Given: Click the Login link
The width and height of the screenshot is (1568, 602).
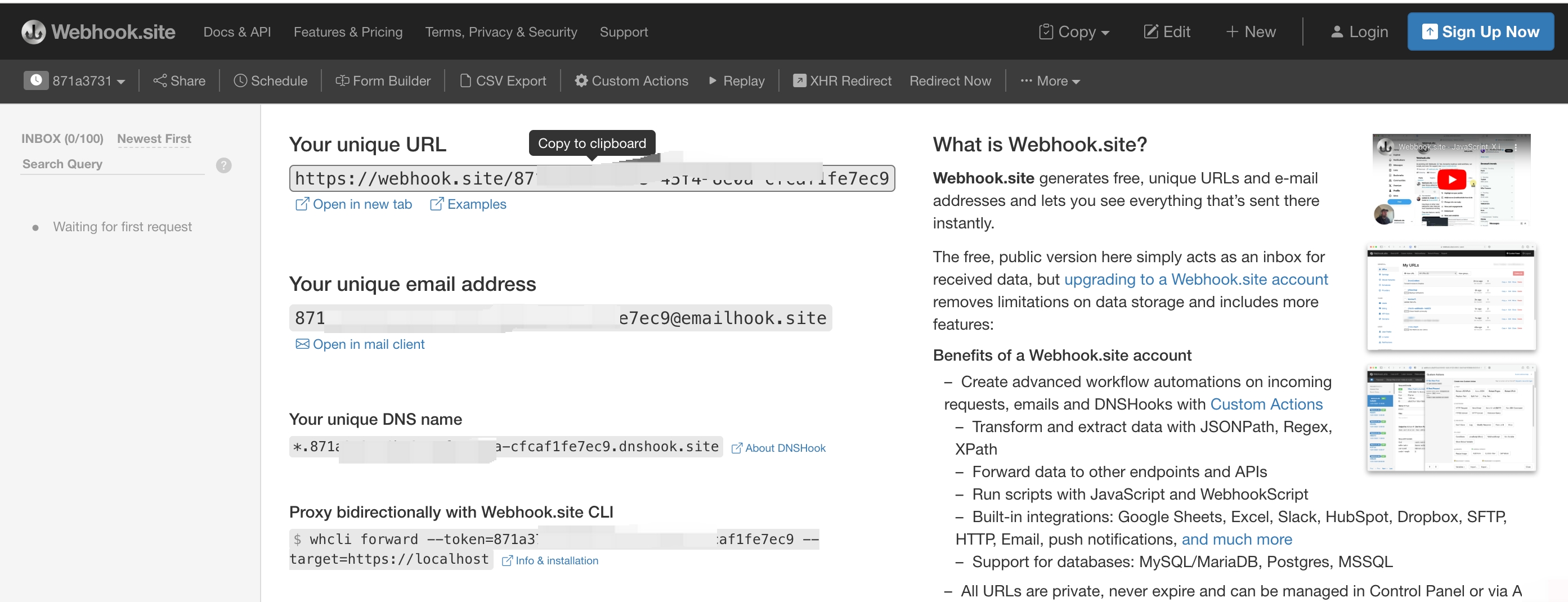Looking at the screenshot, I should click(x=1359, y=32).
